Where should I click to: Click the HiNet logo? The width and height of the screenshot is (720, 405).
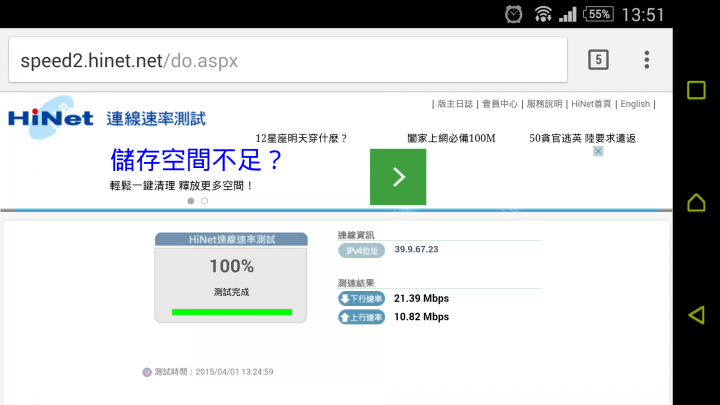click(x=51, y=118)
